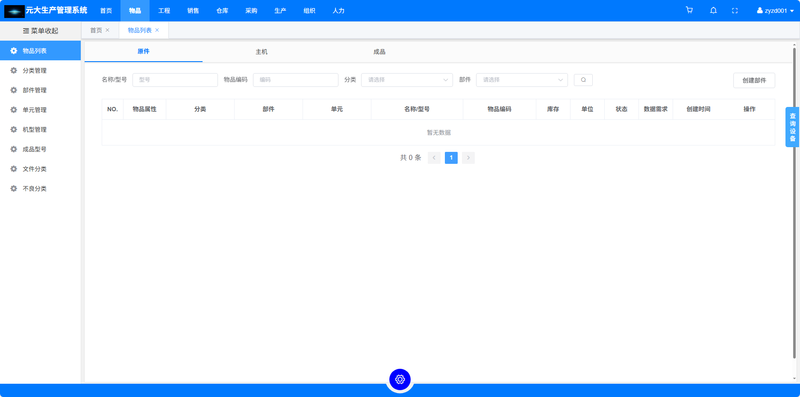Go to the next page arrow
This screenshot has height=397, width=800.
click(468, 158)
